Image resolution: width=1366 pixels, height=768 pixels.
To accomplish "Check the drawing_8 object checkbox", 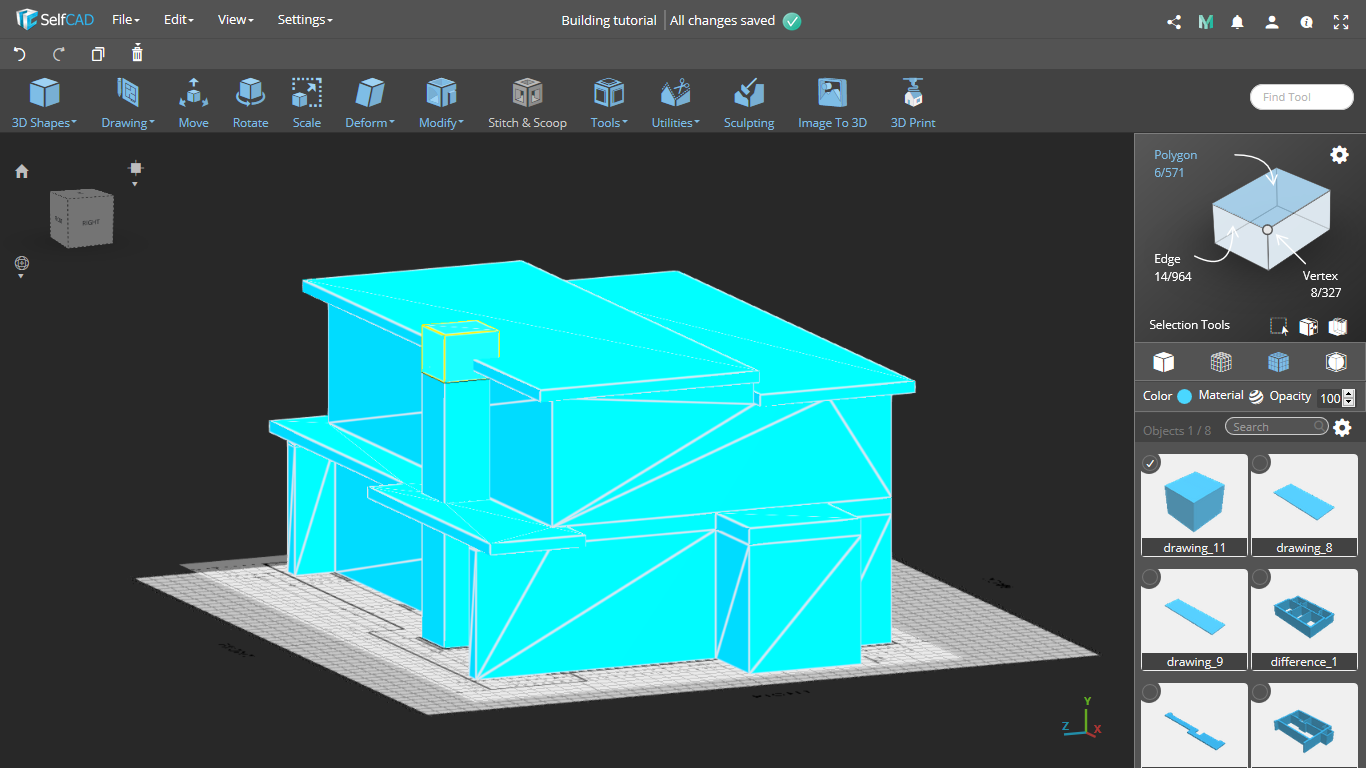I will tap(1261, 463).
